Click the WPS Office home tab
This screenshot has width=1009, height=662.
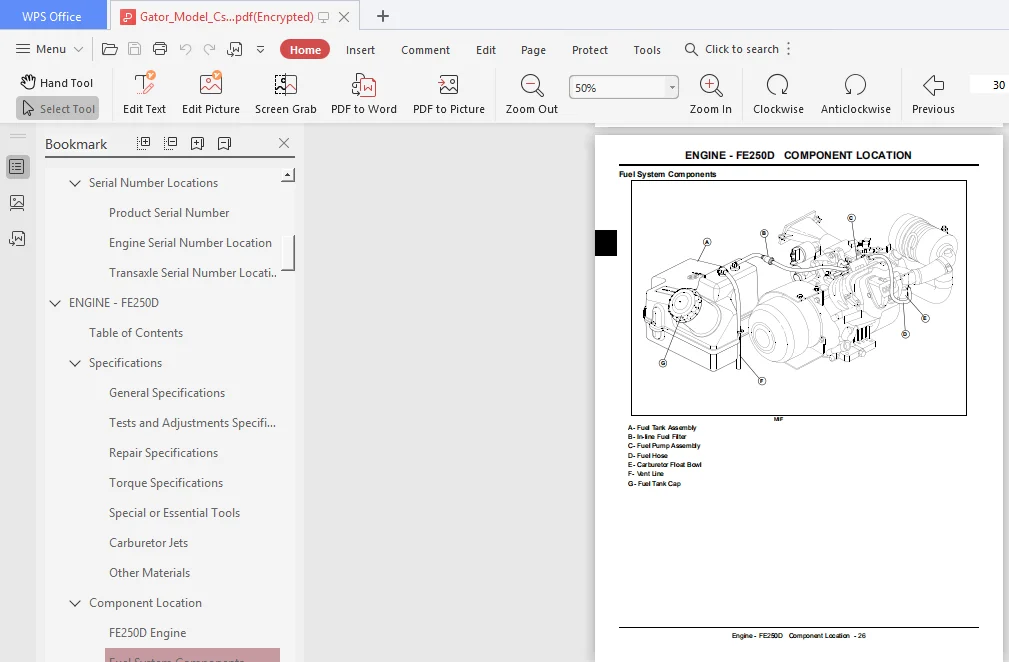[52, 16]
